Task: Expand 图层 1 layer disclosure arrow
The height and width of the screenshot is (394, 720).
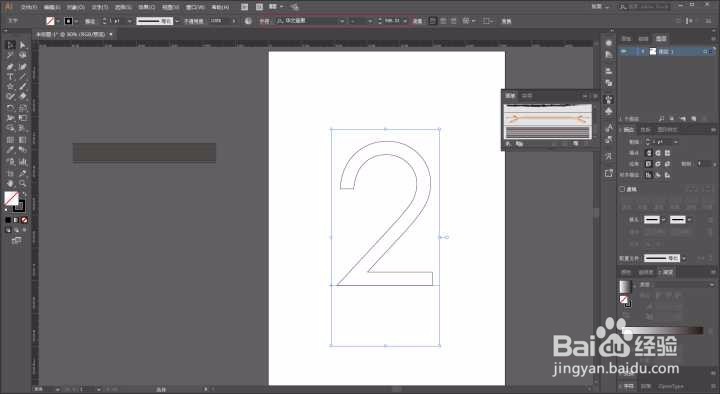Action: point(643,51)
